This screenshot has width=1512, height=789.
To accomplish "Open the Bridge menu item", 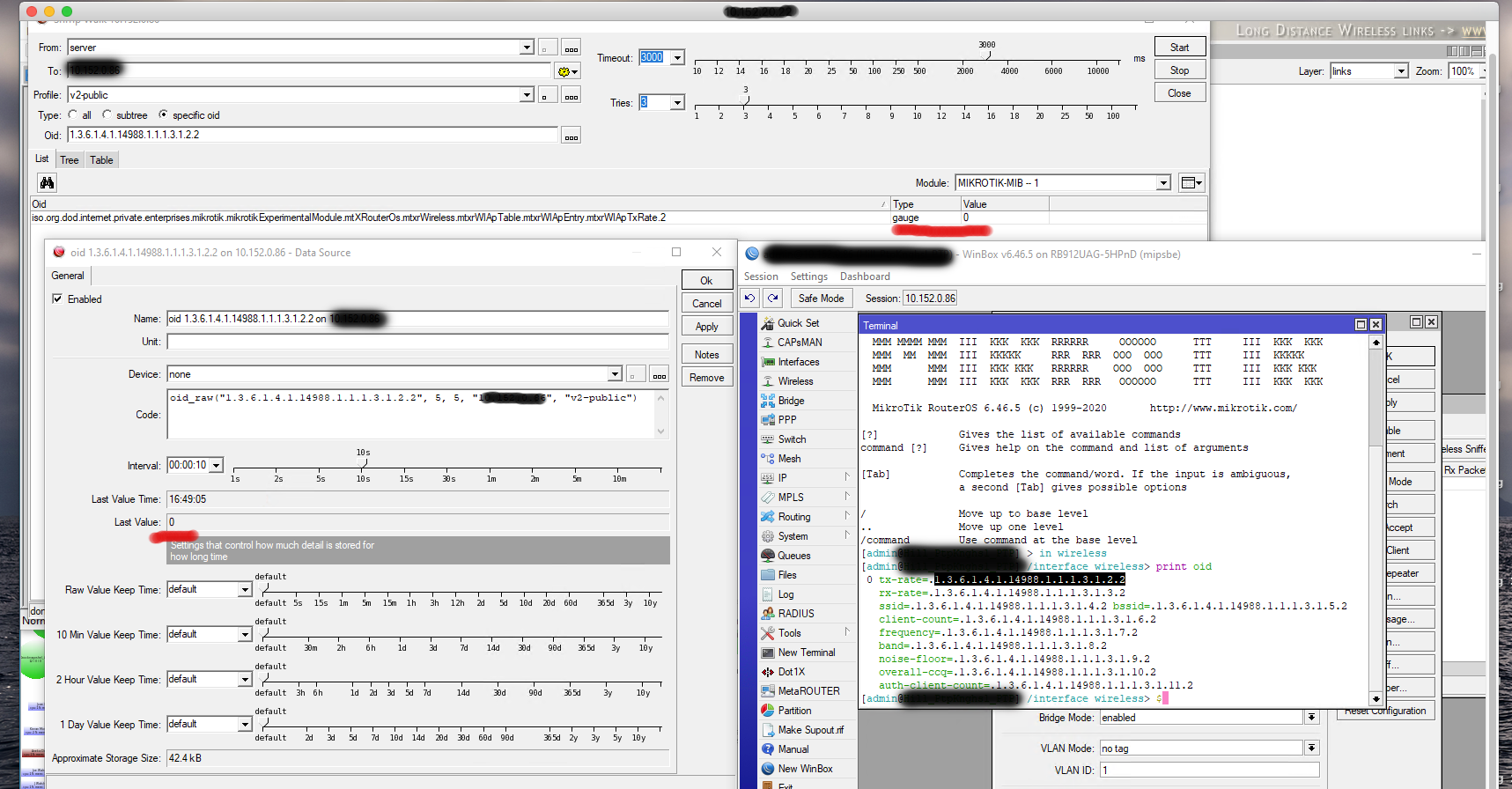I will coord(791,401).
